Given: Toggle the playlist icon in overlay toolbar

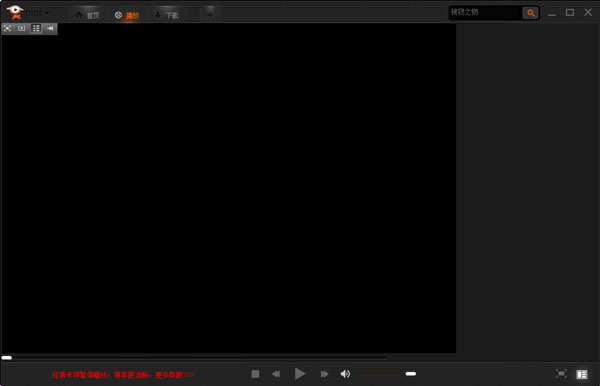Looking at the screenshot, I should click(36, 28).
